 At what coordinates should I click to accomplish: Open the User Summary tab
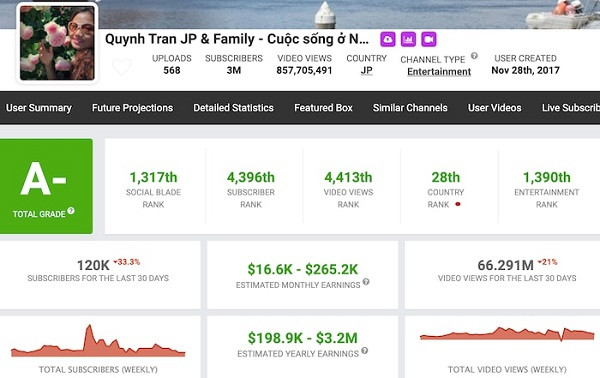(x=39, y=108)
